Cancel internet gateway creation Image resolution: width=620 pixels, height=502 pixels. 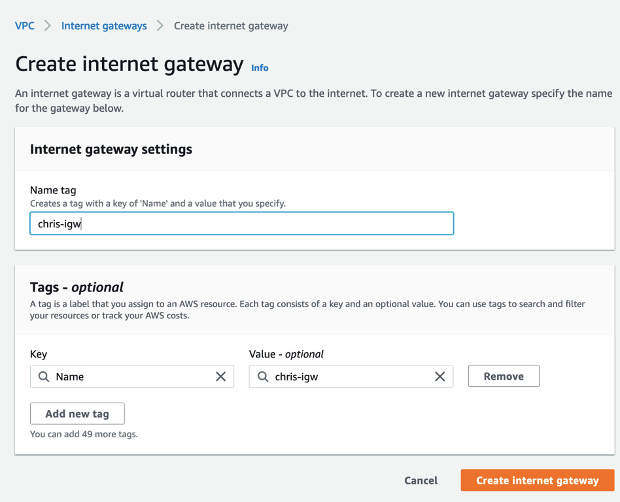[x=421, y=480]
